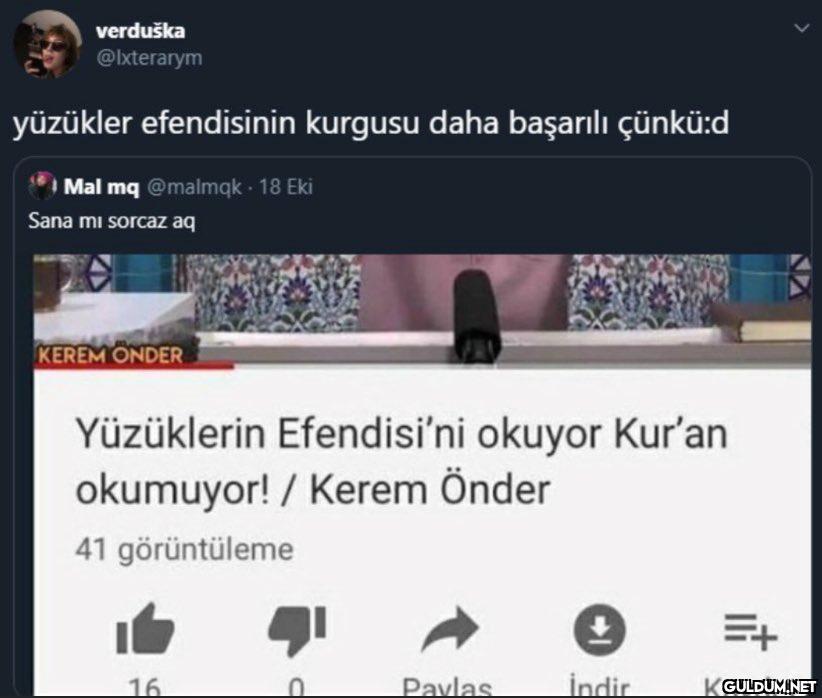Image resolution: width=822 pixels, height=698 pixels.
Task: Expand the tweet options chevron
Action: click(802, 28)
